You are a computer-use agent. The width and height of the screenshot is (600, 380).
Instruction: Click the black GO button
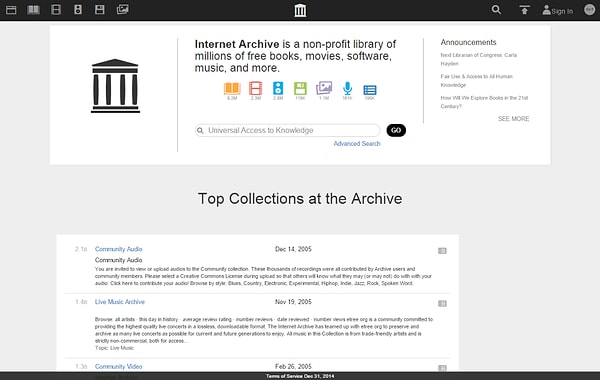[x=396, y=130]
